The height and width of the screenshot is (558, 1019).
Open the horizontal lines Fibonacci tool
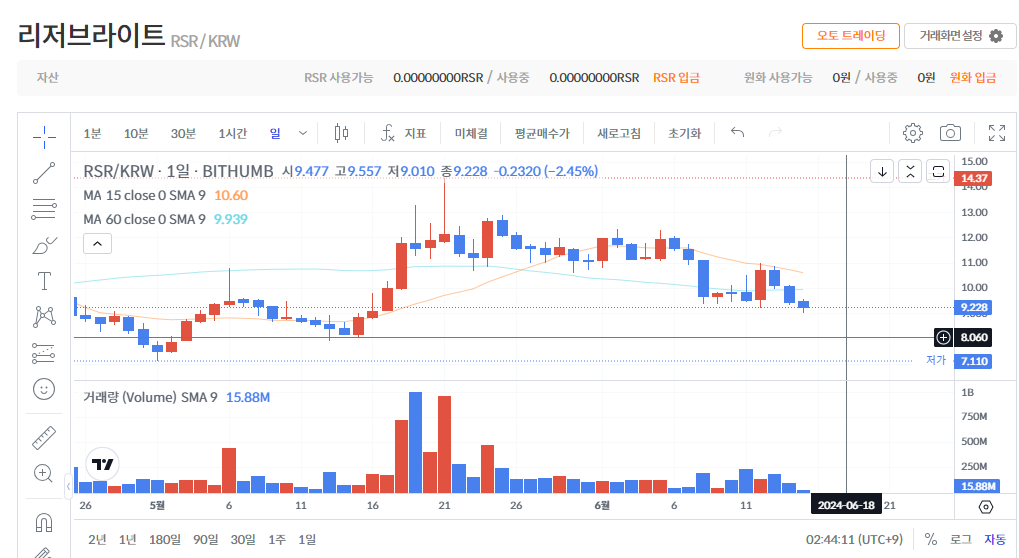pos(44,209)
